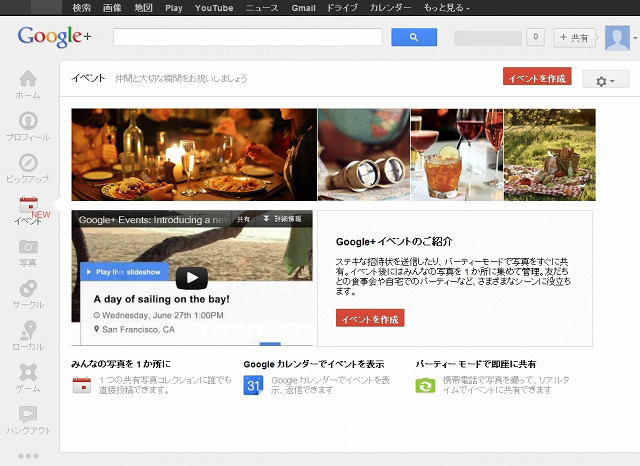The width and height of the screenshot is (640, 466).
Task: Click the + 共有 share button
Action: pos(574,38)
